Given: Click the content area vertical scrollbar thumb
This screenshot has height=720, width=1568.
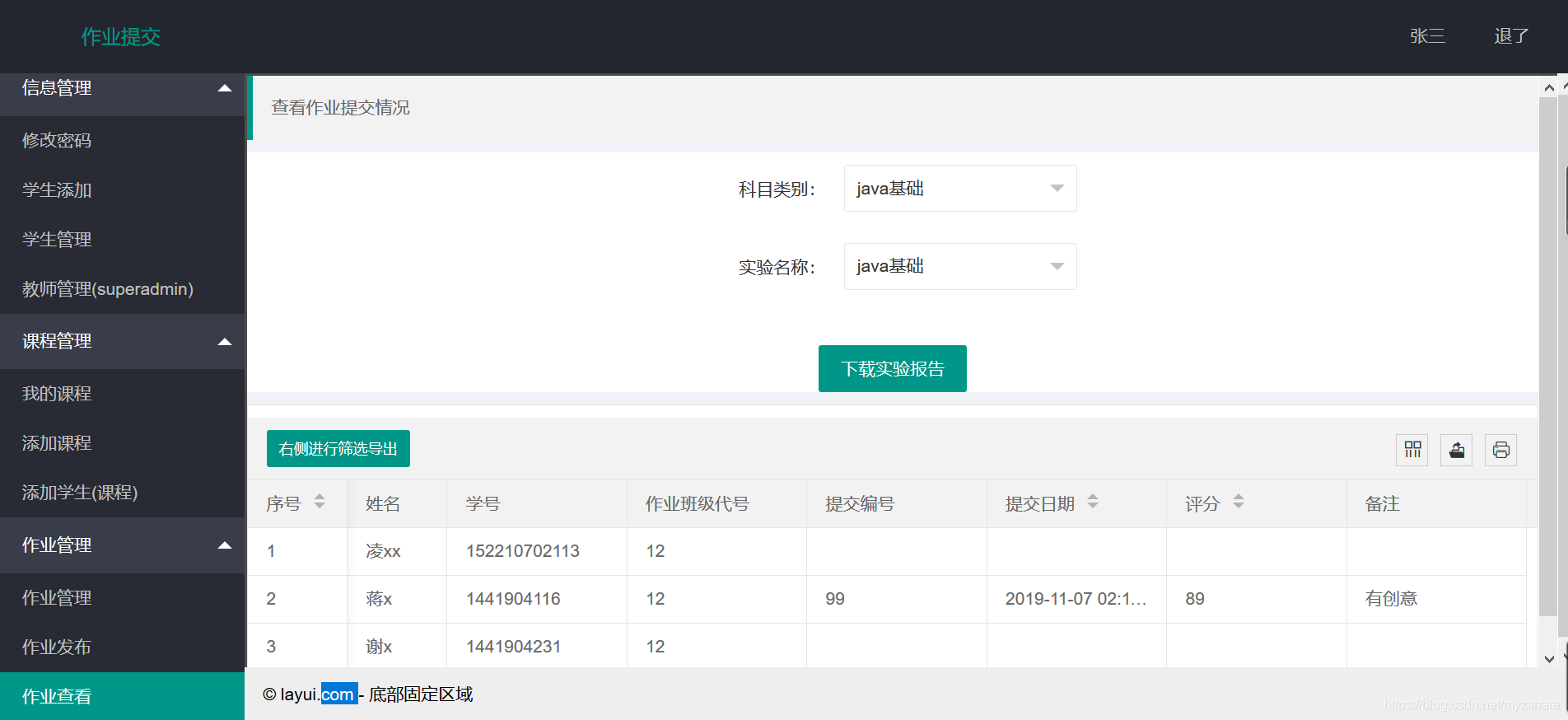Looking at the screenshot, I should [1548, 357].
